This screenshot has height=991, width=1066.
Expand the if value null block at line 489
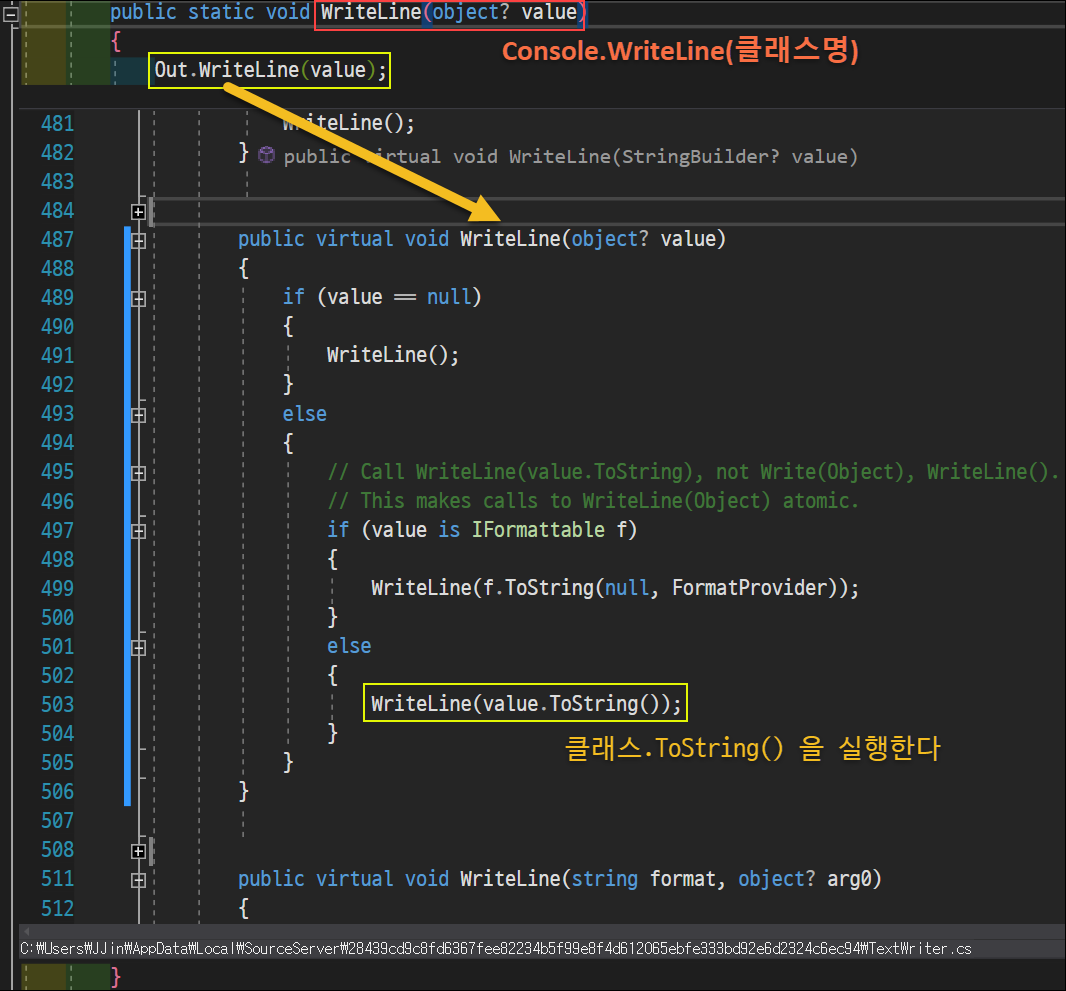tap(138, 297)
